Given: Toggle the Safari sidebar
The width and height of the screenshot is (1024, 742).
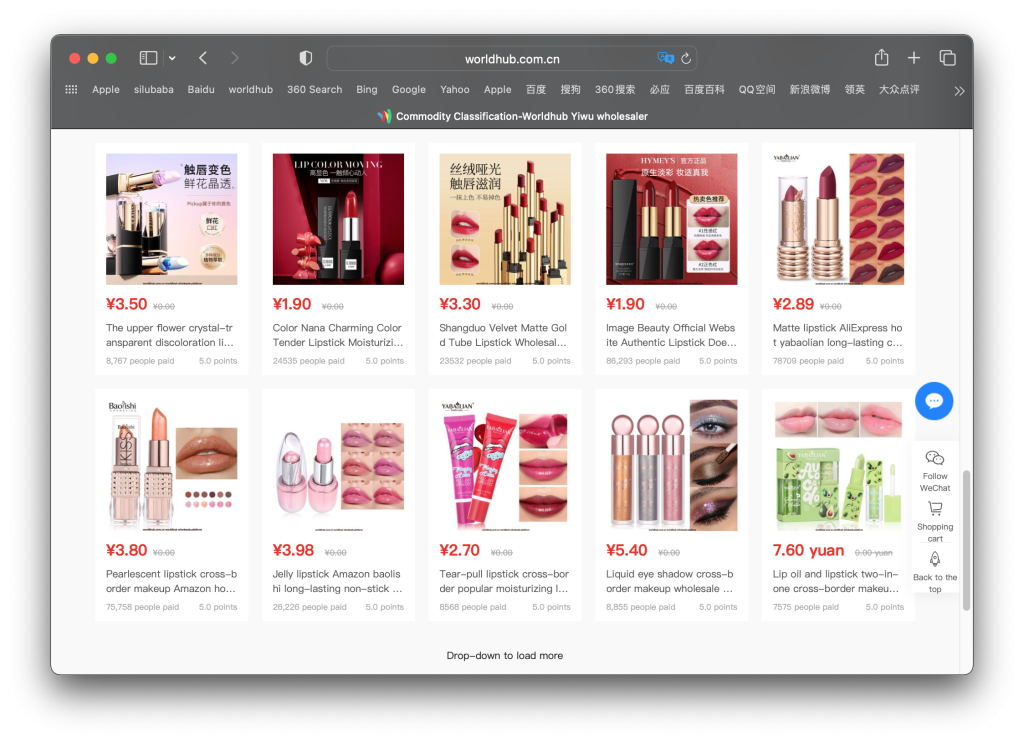Looking at the screenshot, I should (148, 58).
